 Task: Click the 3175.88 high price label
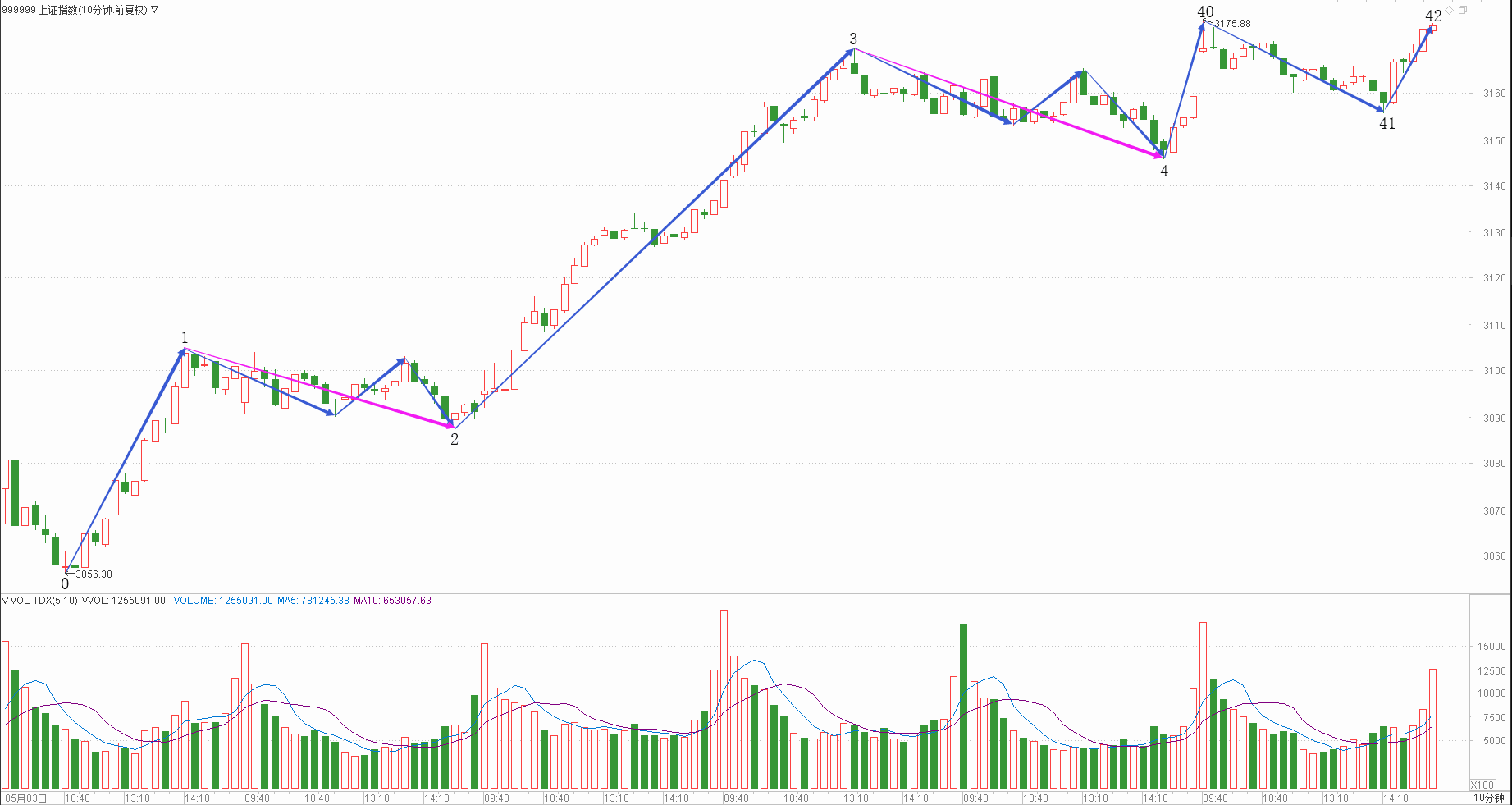[x=1232, y=24]
